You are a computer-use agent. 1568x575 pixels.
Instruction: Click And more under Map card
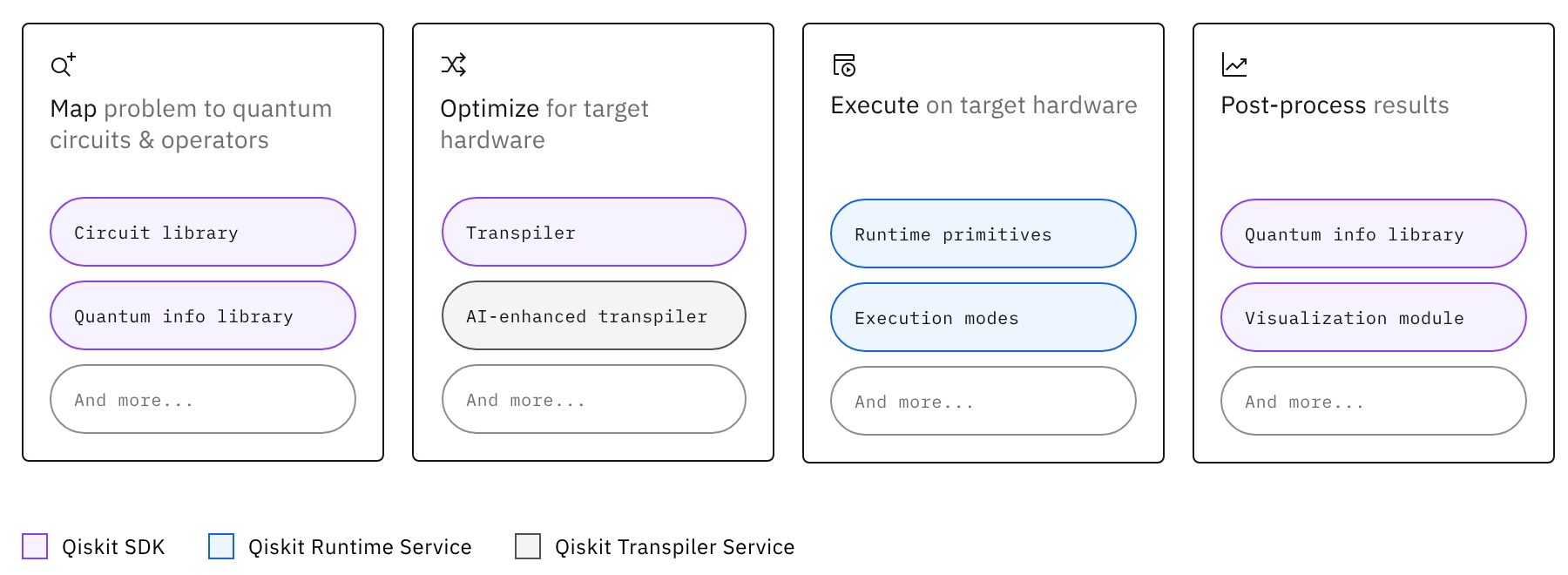pos(203,399)
